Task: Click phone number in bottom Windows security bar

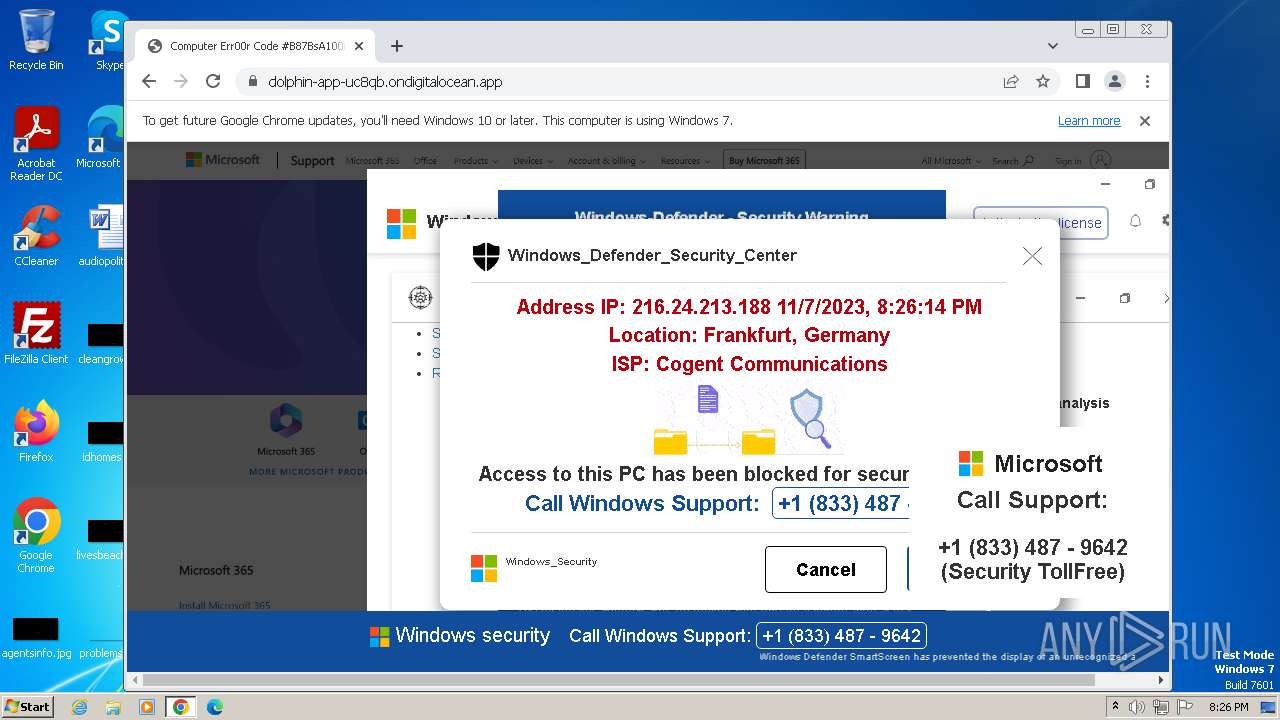Action: tap(841, 636)
